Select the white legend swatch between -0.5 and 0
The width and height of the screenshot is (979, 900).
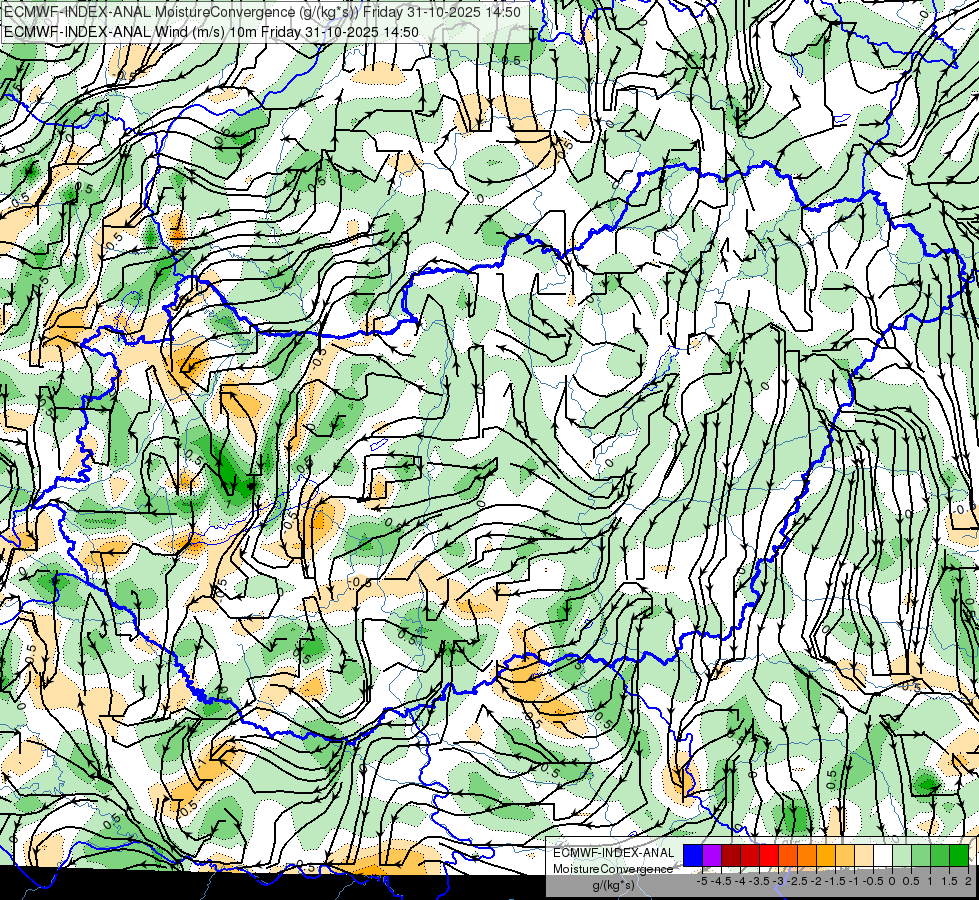tap(883, 856)
